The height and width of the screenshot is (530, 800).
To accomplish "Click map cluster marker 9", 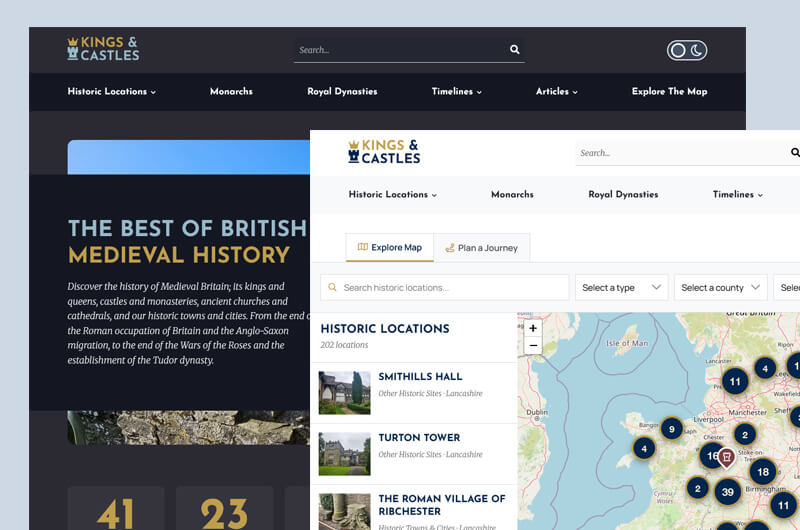I will click(x=671, y=429).
